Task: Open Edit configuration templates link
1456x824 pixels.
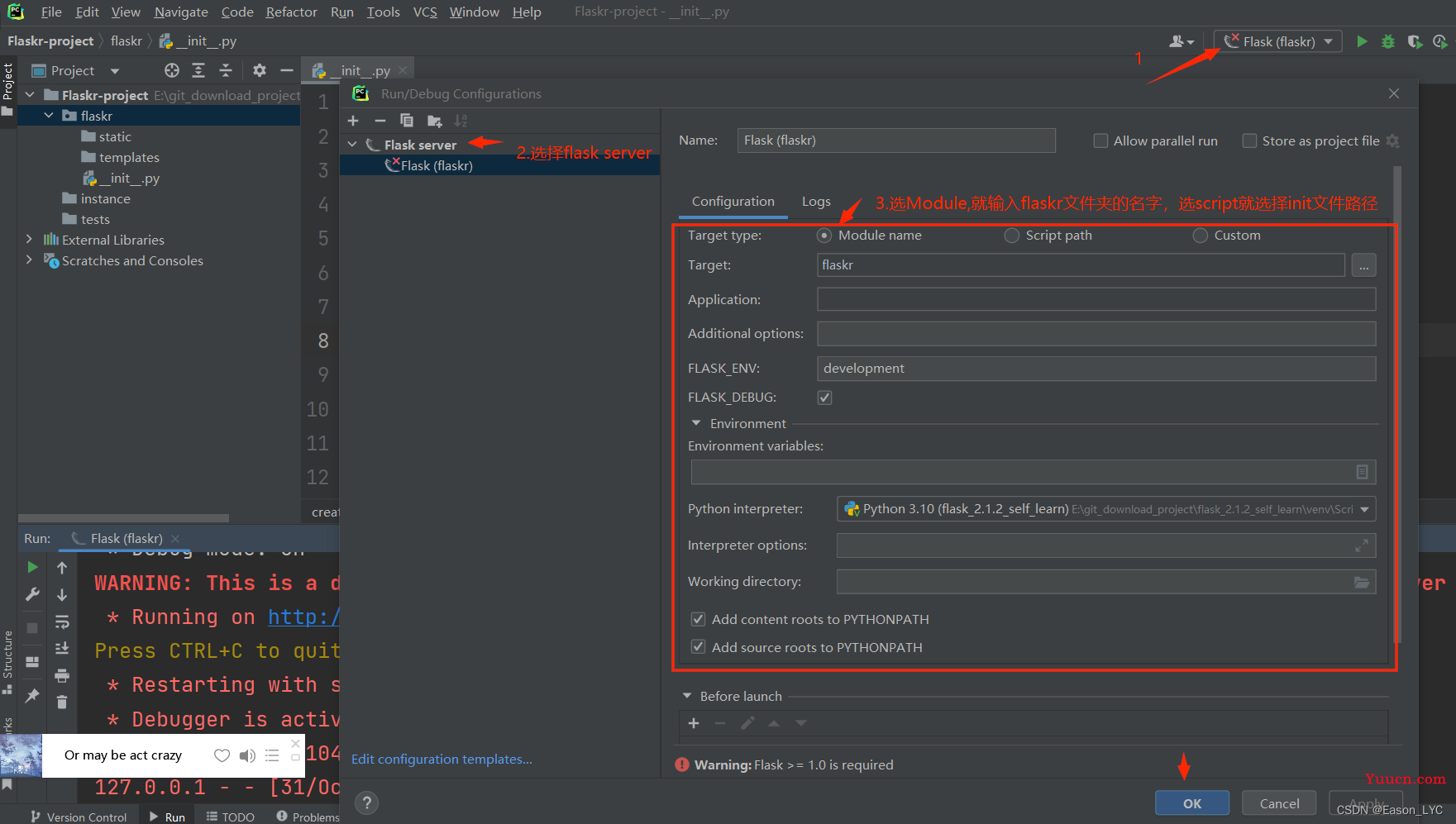Action: coord(442,759)
